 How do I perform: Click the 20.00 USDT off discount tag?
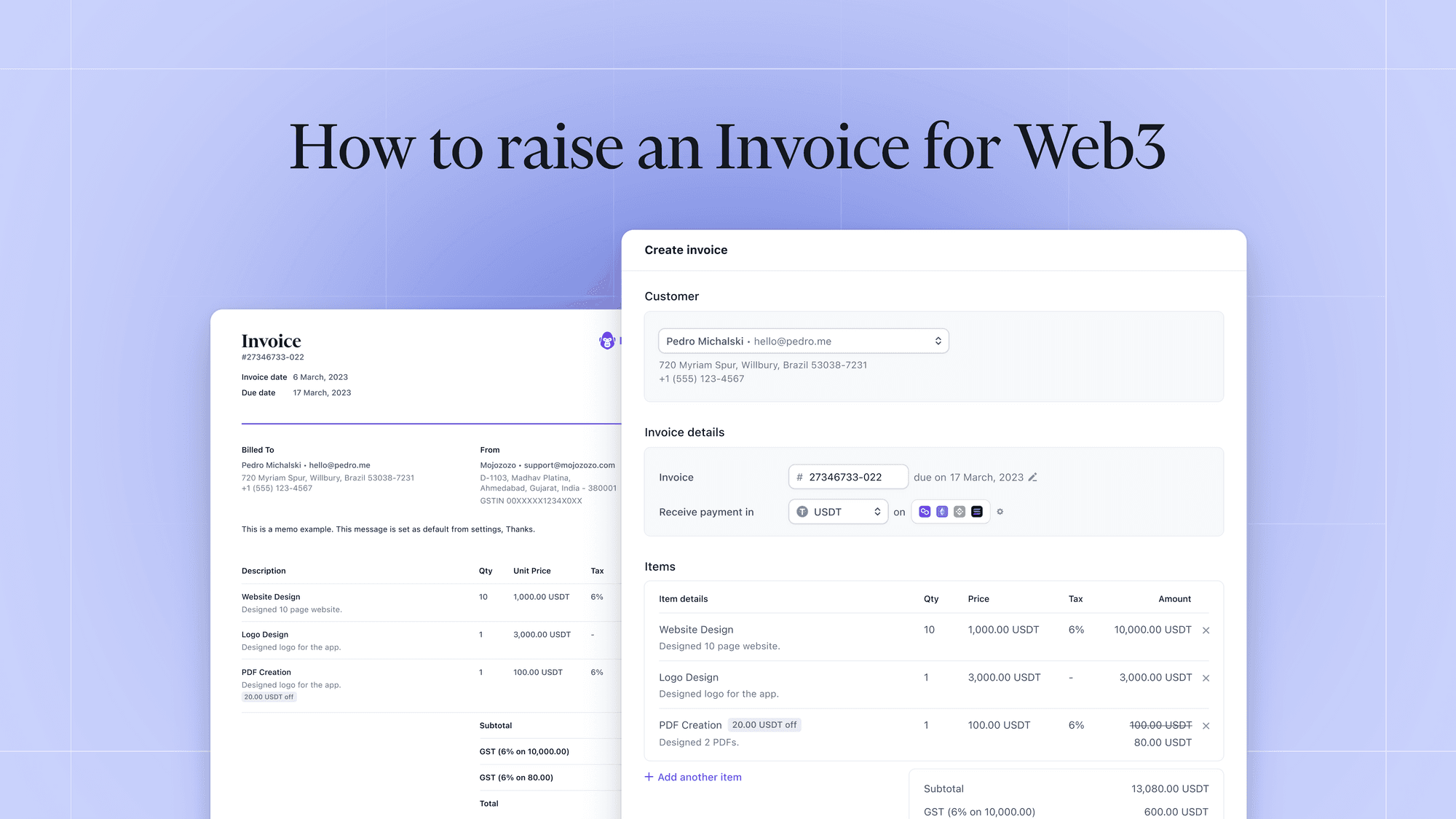coord(764,725)
